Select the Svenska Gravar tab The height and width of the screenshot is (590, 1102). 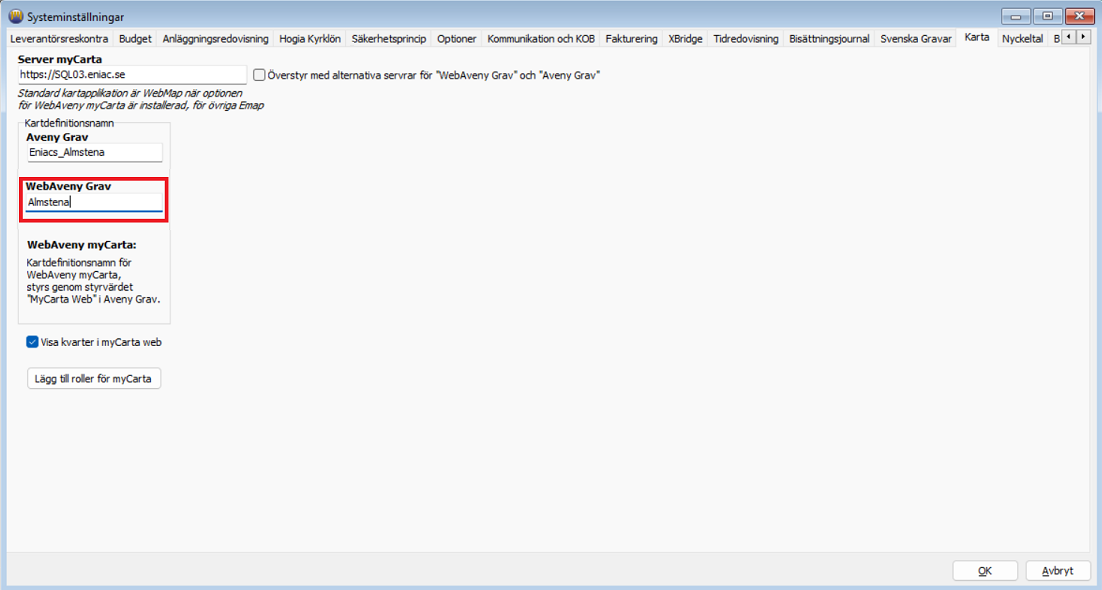[x=916, y=39]
